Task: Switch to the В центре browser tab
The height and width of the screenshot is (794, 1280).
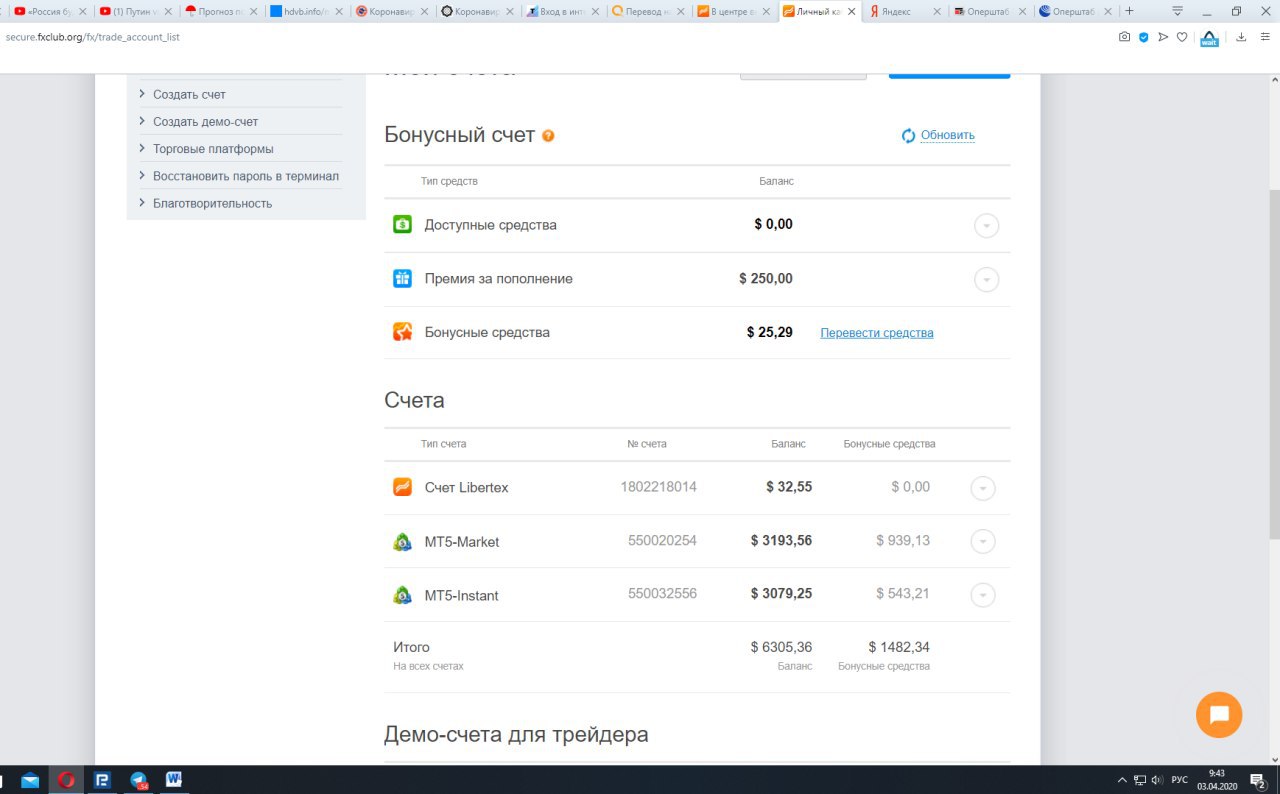Action: pyautogui.click(x=735, y=12)
